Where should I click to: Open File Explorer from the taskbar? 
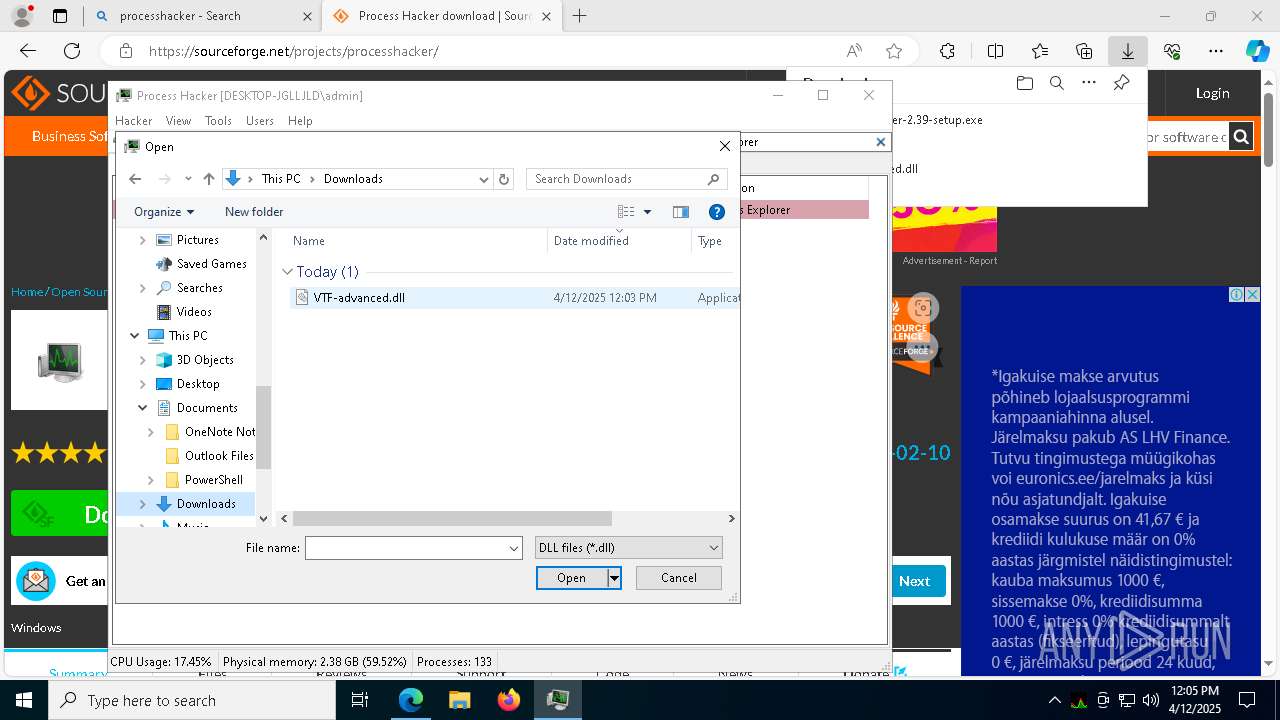pyautogui.click(x=459, y=700)
